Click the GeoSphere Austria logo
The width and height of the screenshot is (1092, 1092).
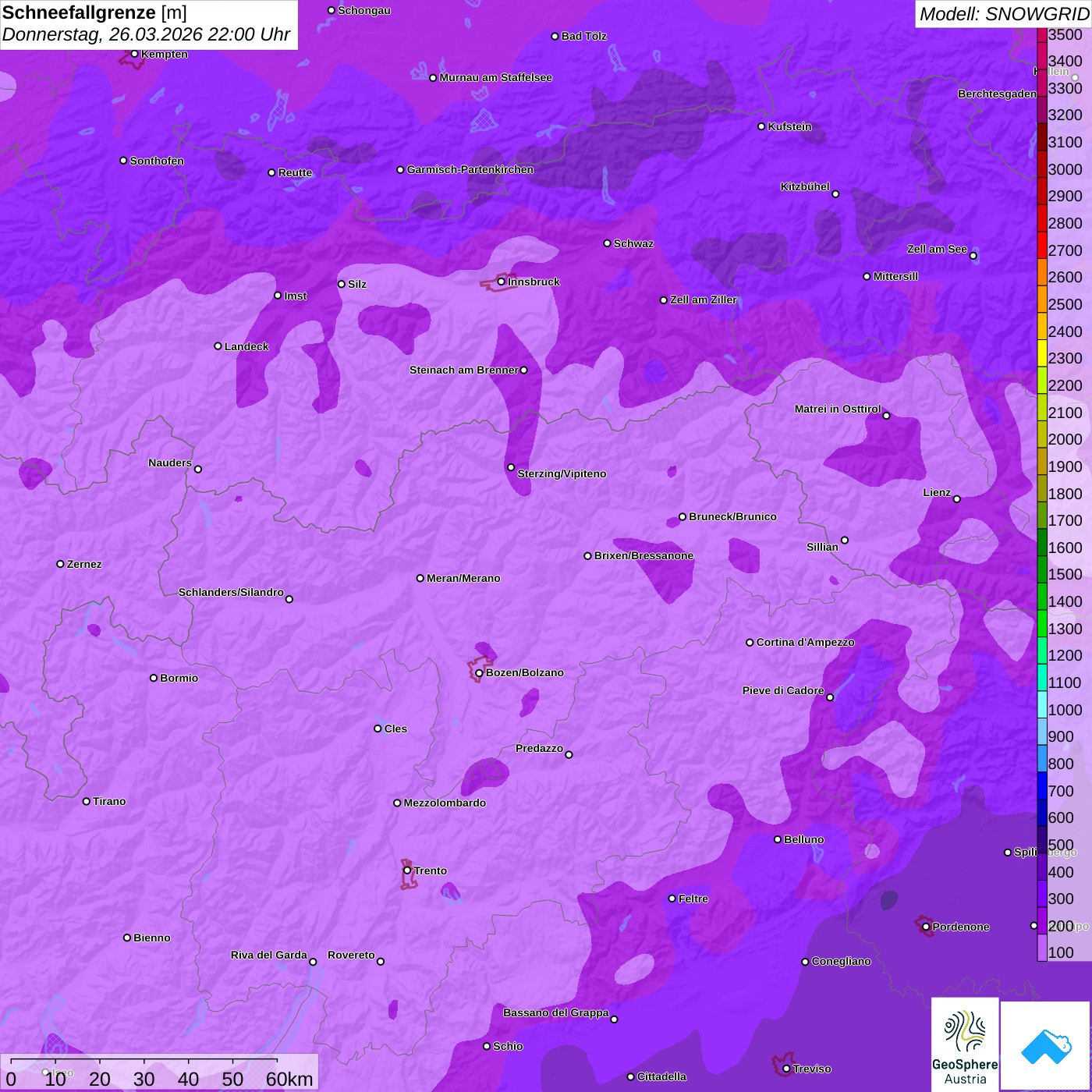click(x=965, y=1046)
